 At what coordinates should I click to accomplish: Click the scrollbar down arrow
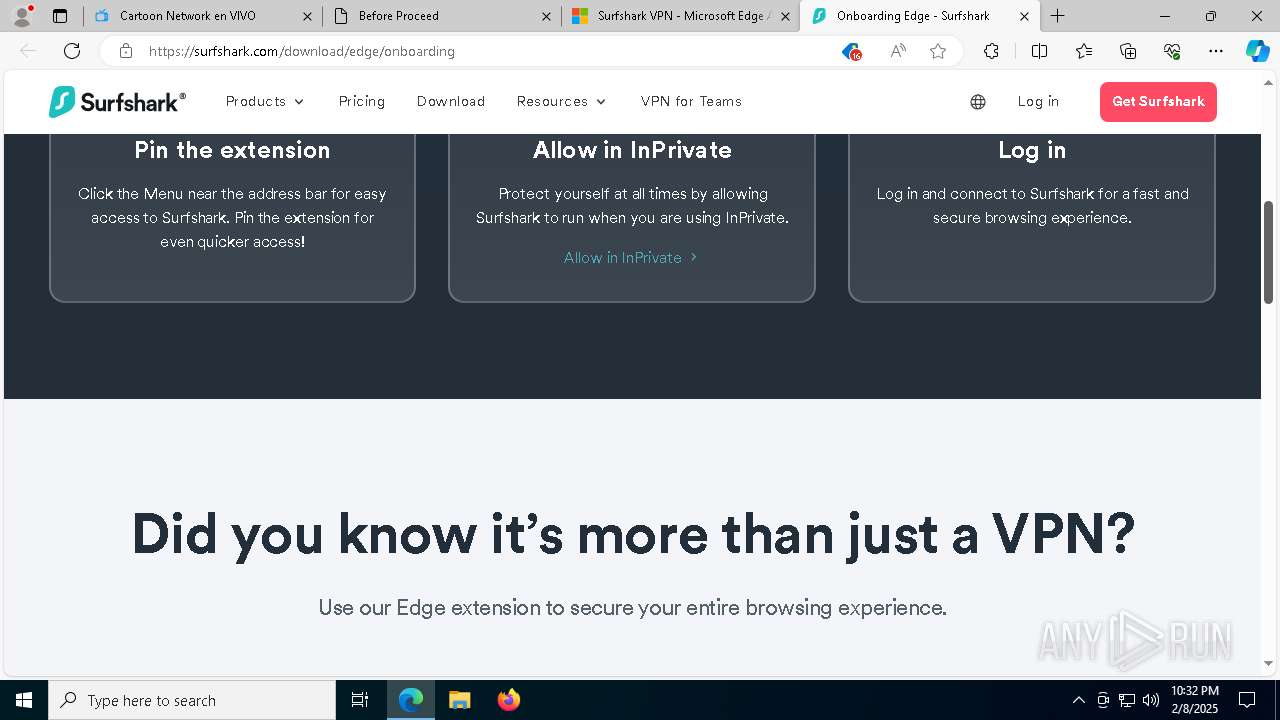point(1269,664)
